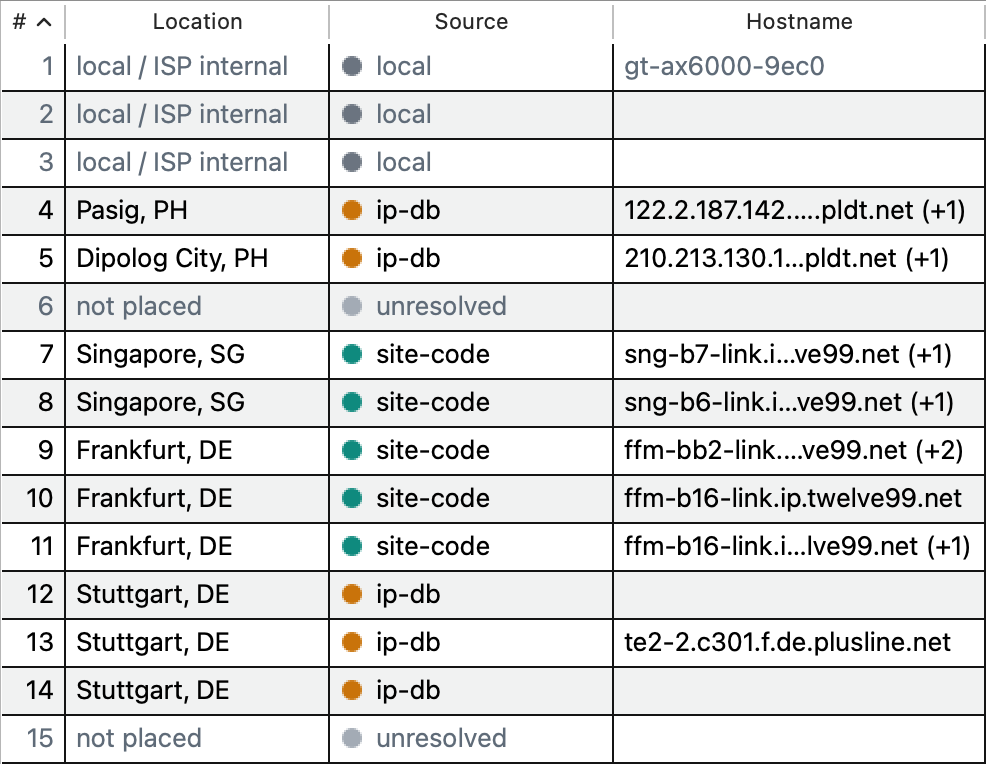Click teal site-code dot in row 10
This screenshot has width=986, height=764.
tap(352, 498)
